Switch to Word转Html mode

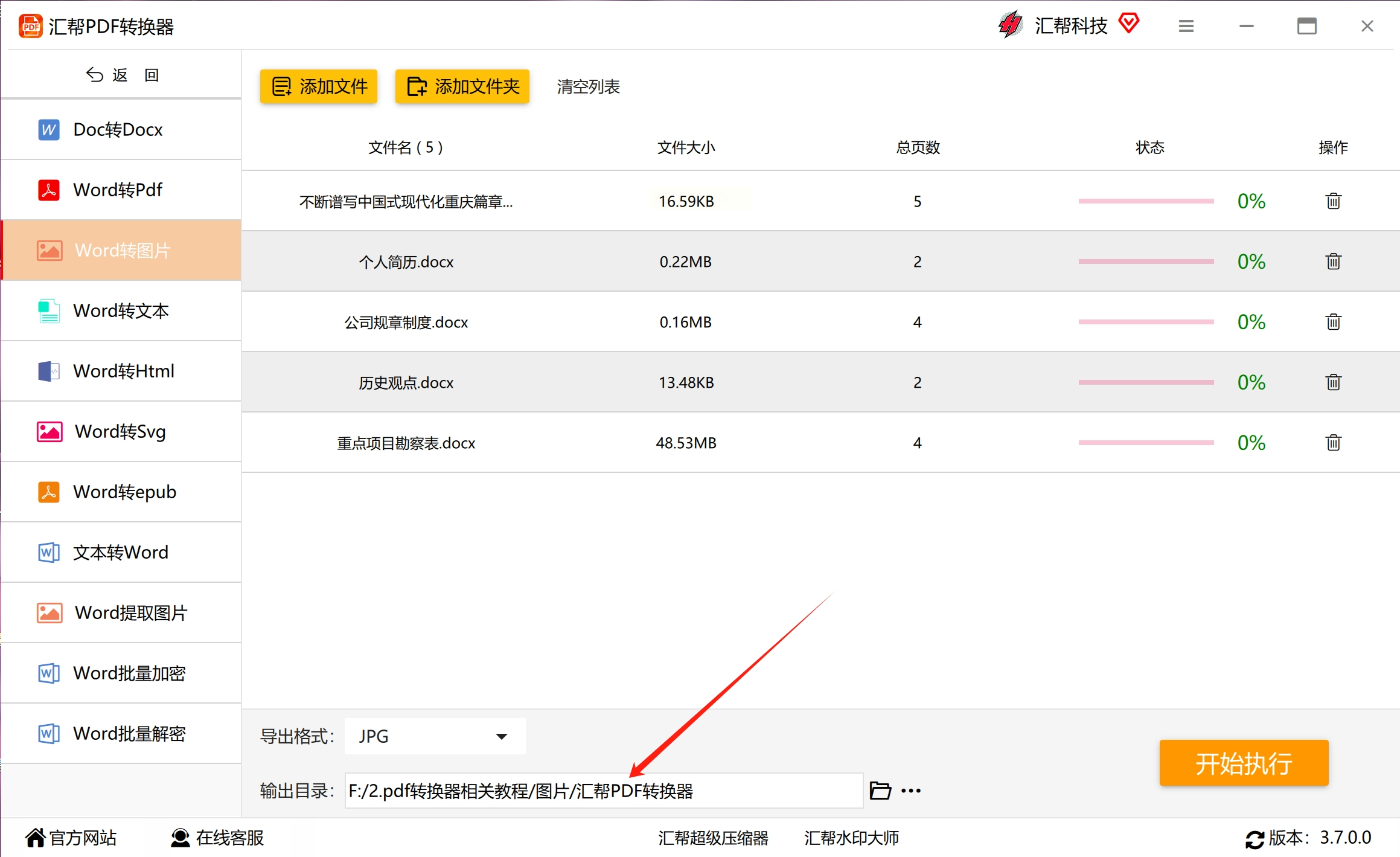tap(123, 371)
